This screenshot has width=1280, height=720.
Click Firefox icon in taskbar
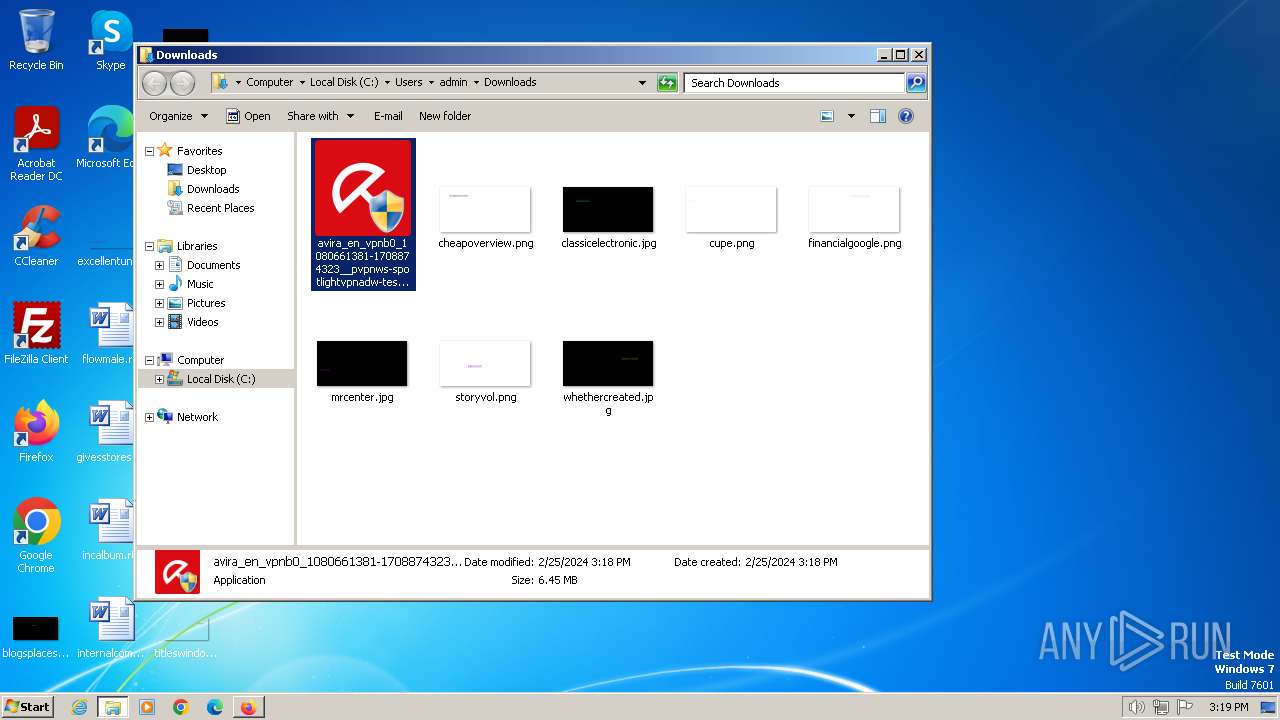248,707
